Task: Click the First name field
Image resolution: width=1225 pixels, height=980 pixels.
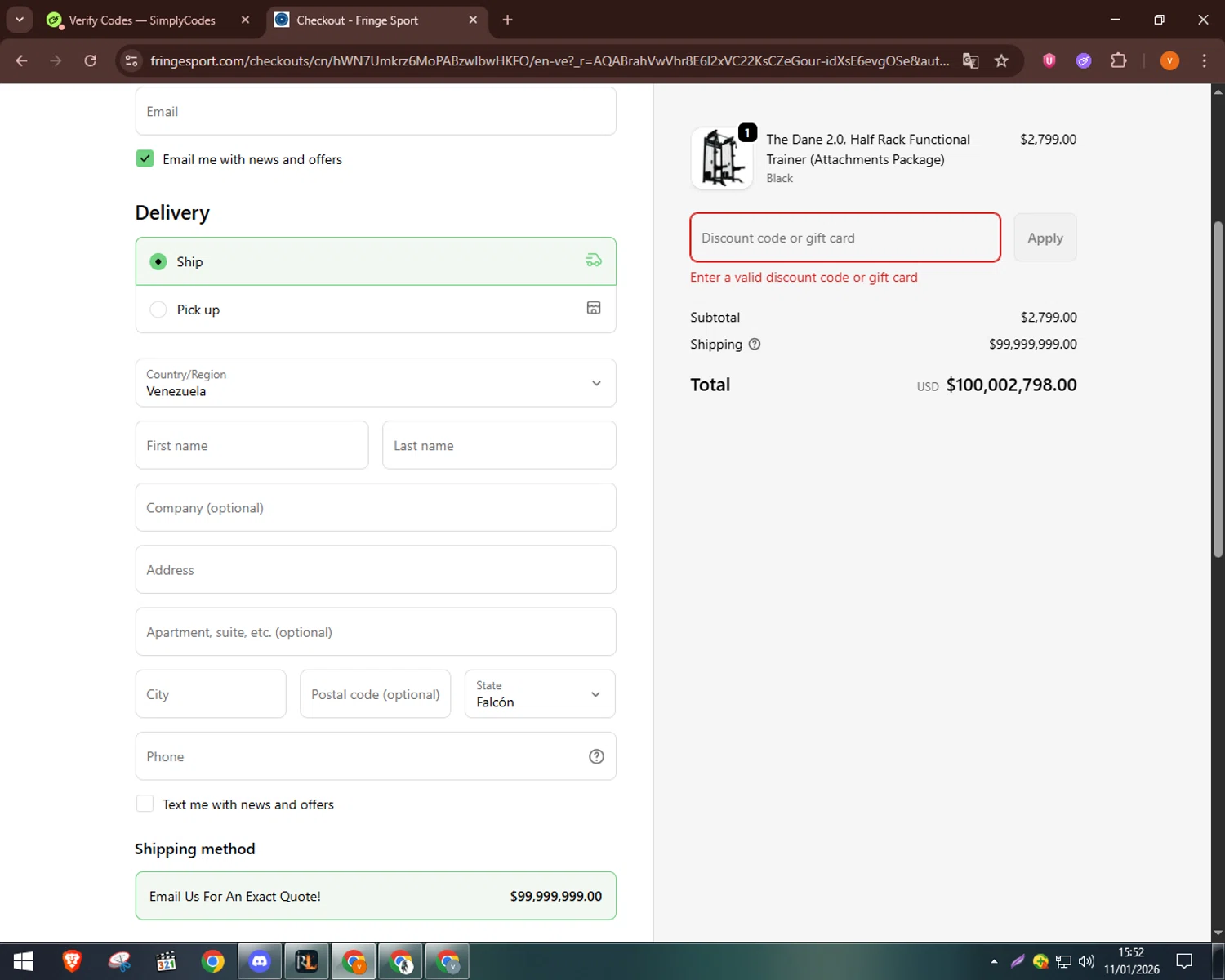Action: [252, 445]
